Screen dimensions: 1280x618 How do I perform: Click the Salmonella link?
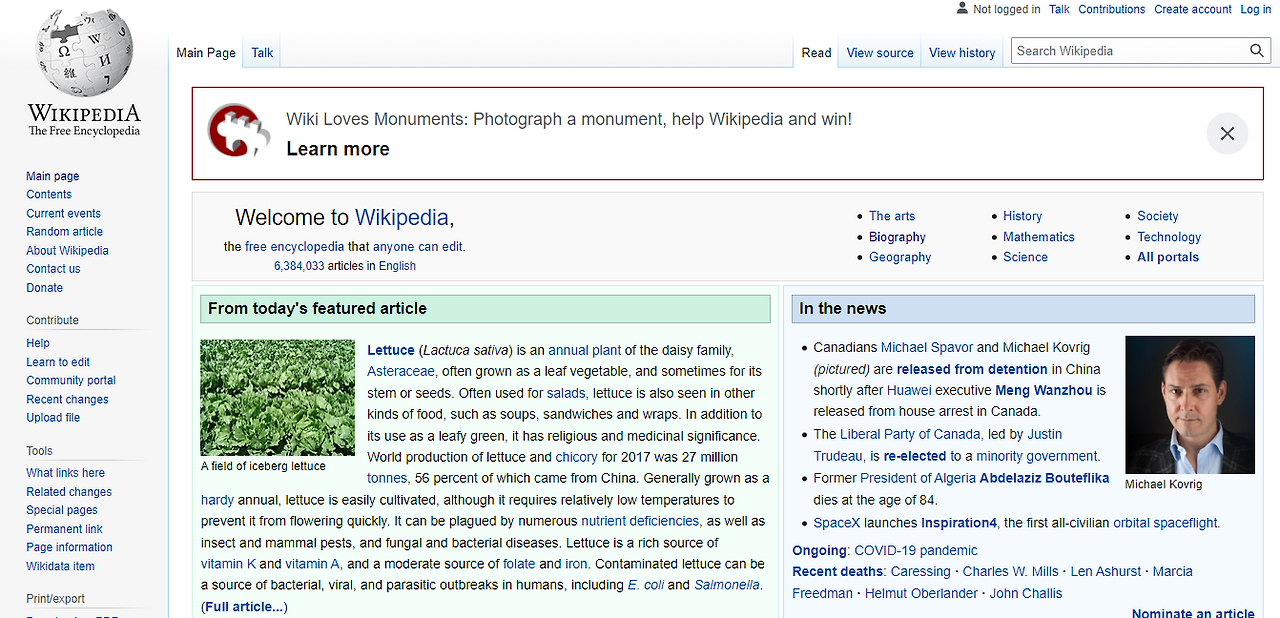(727, 585)
